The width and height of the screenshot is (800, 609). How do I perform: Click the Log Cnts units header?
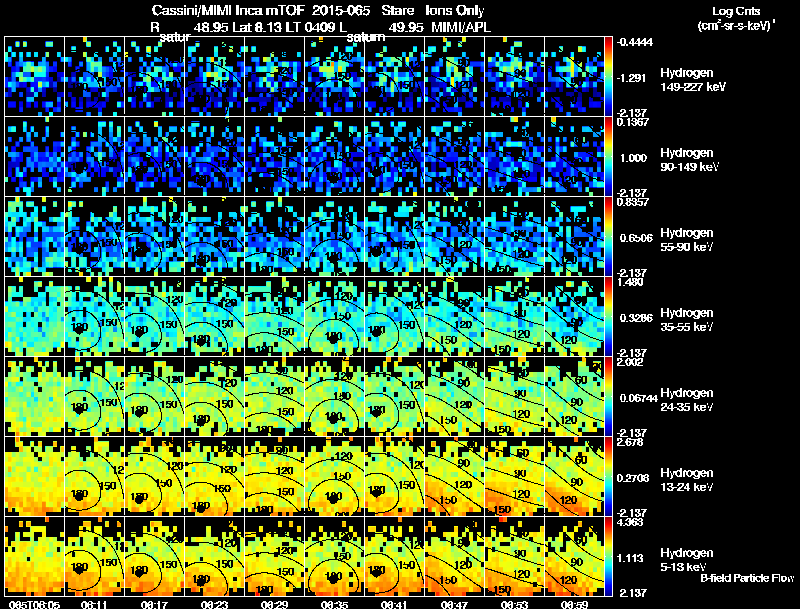pos(739,16)
